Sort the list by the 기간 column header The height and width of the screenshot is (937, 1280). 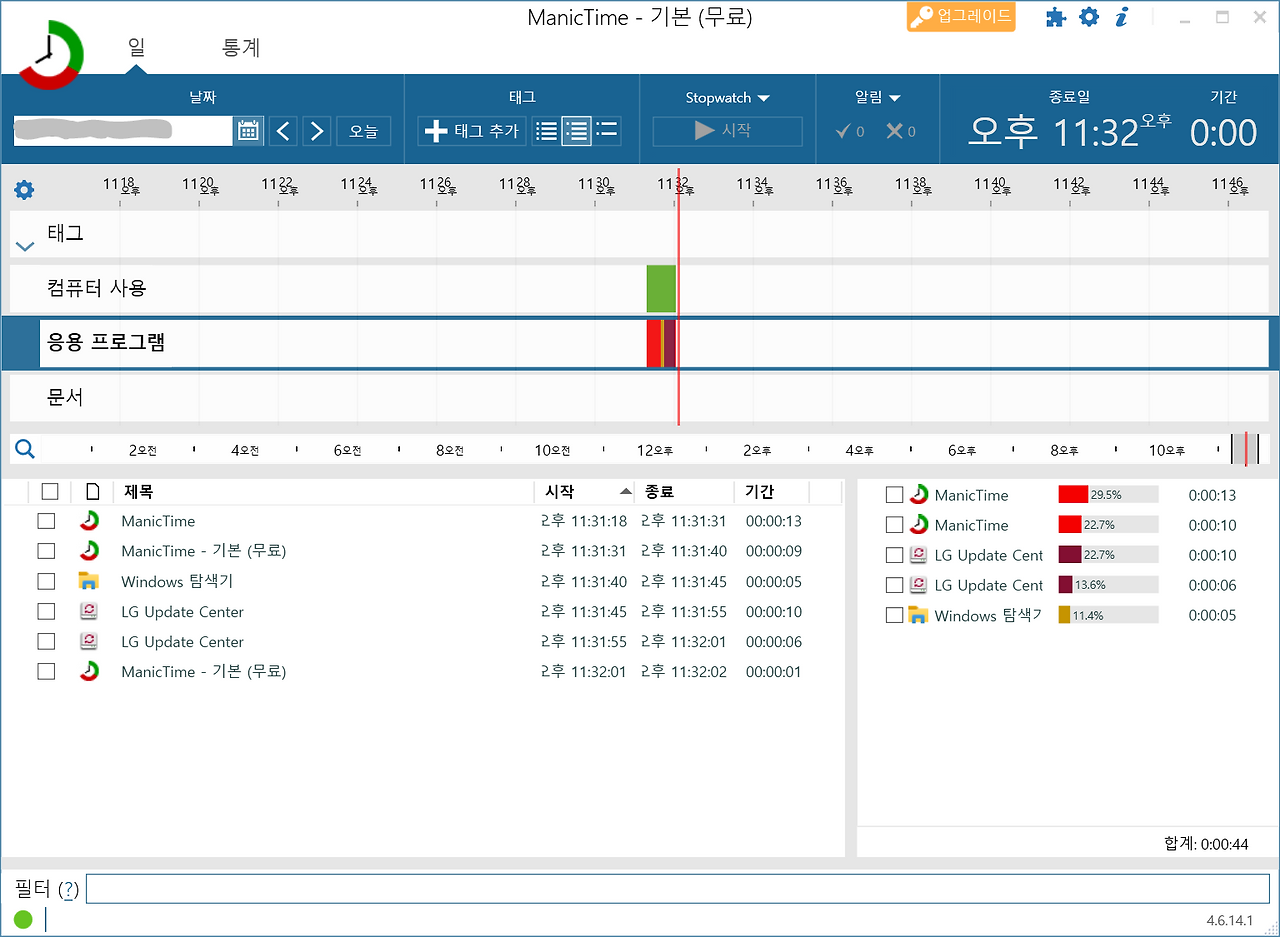point(760,491)
